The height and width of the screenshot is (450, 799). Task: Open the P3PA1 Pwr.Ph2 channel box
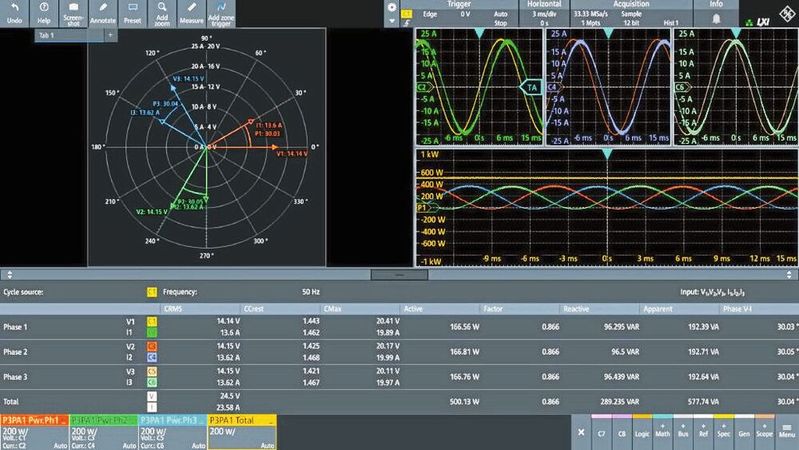point(103,432)
